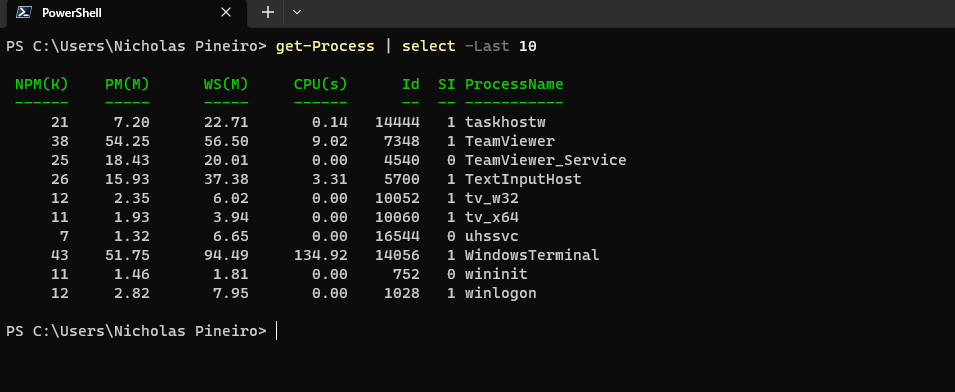Click the WS(M) column header text

pos(226,84)
